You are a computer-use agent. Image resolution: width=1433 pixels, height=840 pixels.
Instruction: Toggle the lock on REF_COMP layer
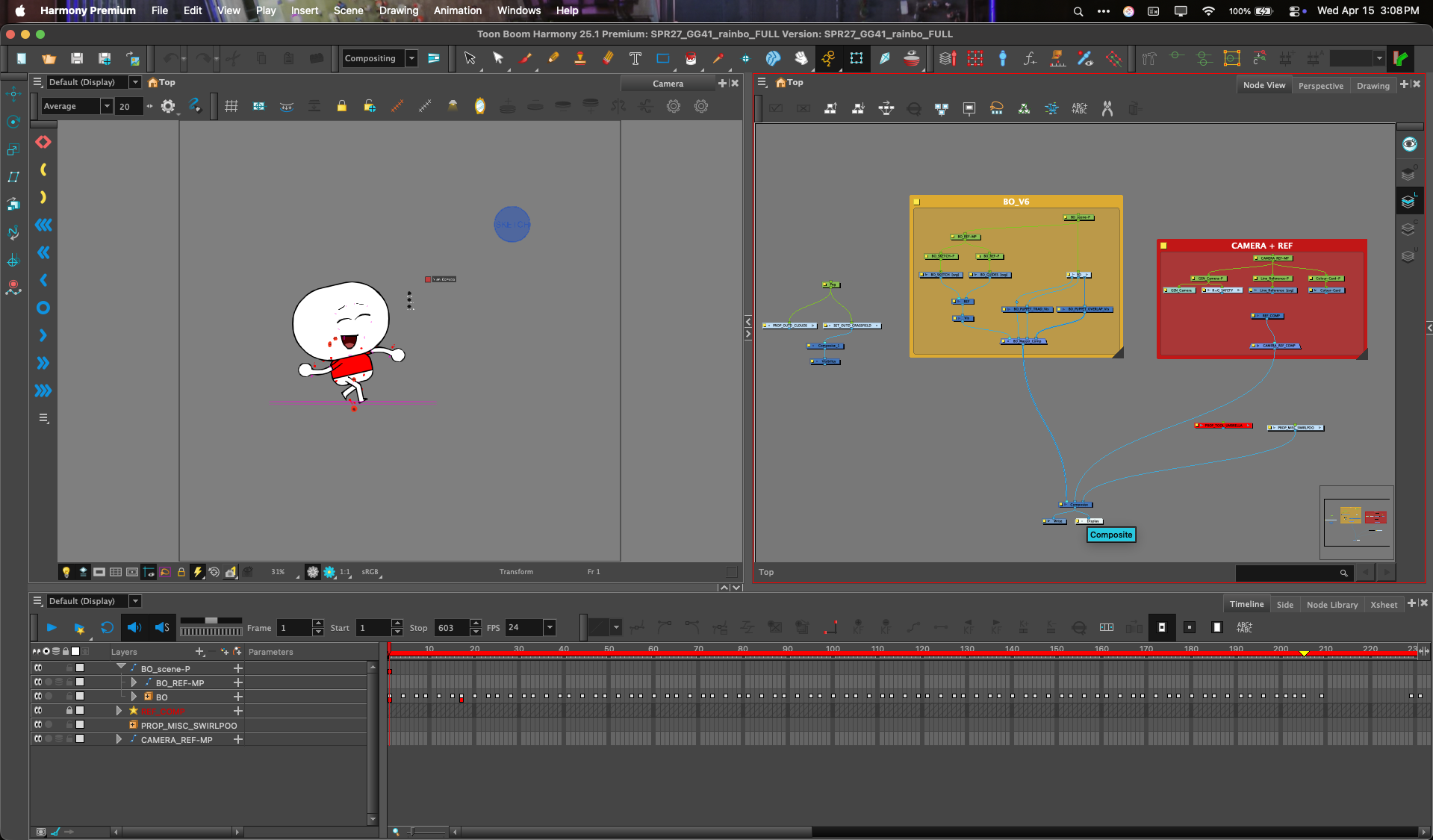click(x=69, y=711)
